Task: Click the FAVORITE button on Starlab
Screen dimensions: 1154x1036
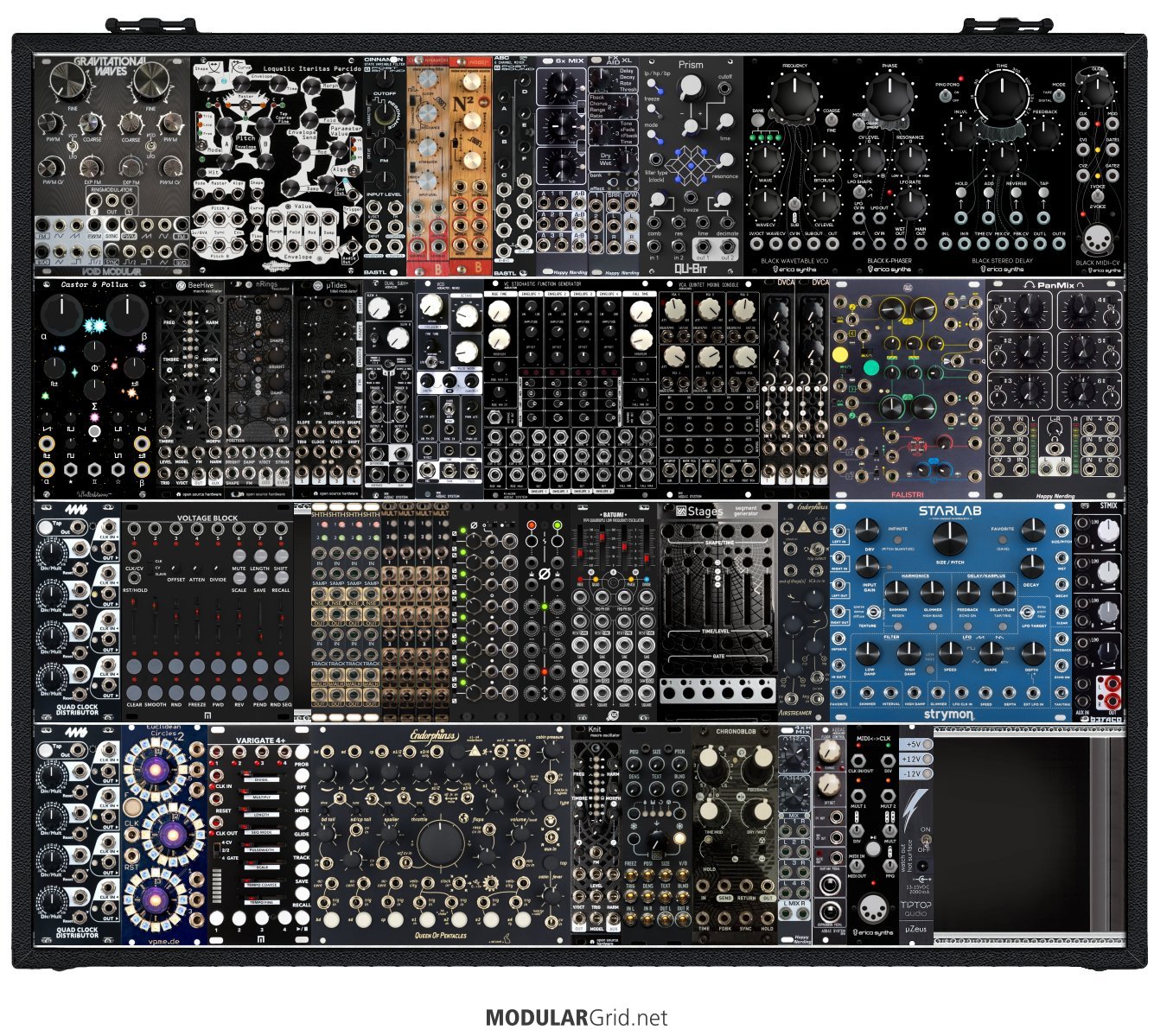Action: [x=1003, y=539]
